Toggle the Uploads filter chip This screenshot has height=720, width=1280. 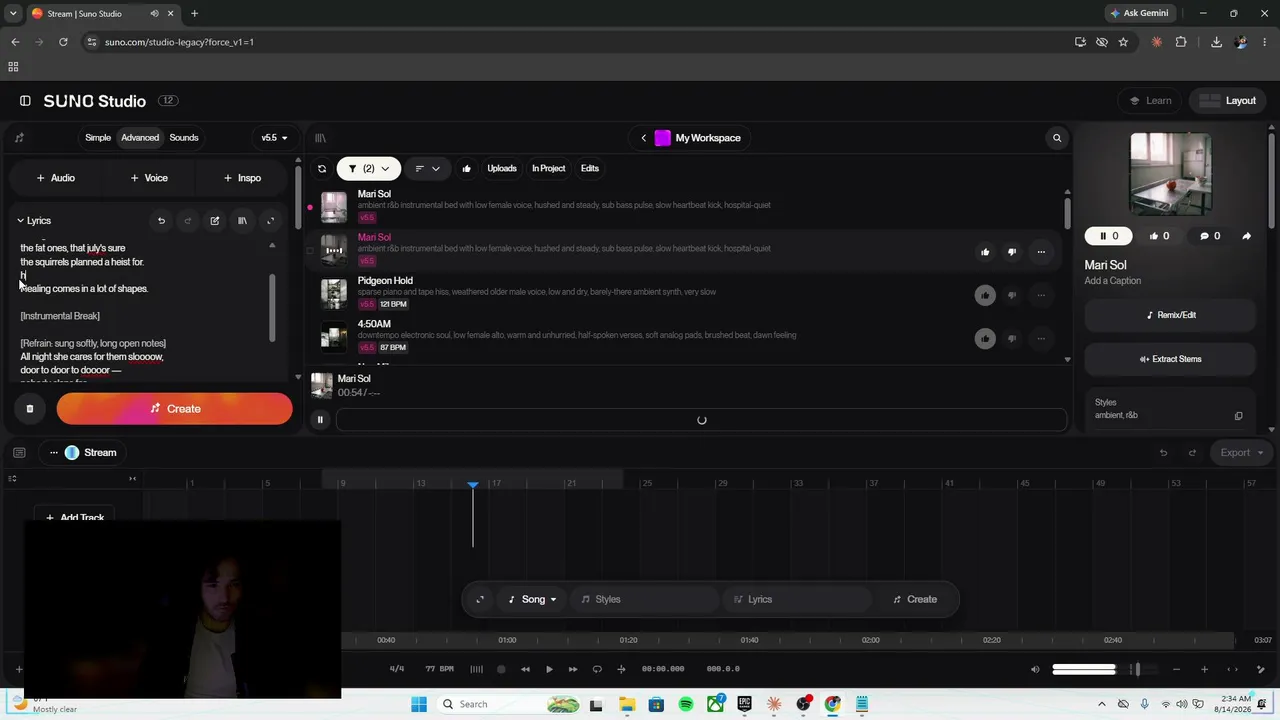click(502, 169)
